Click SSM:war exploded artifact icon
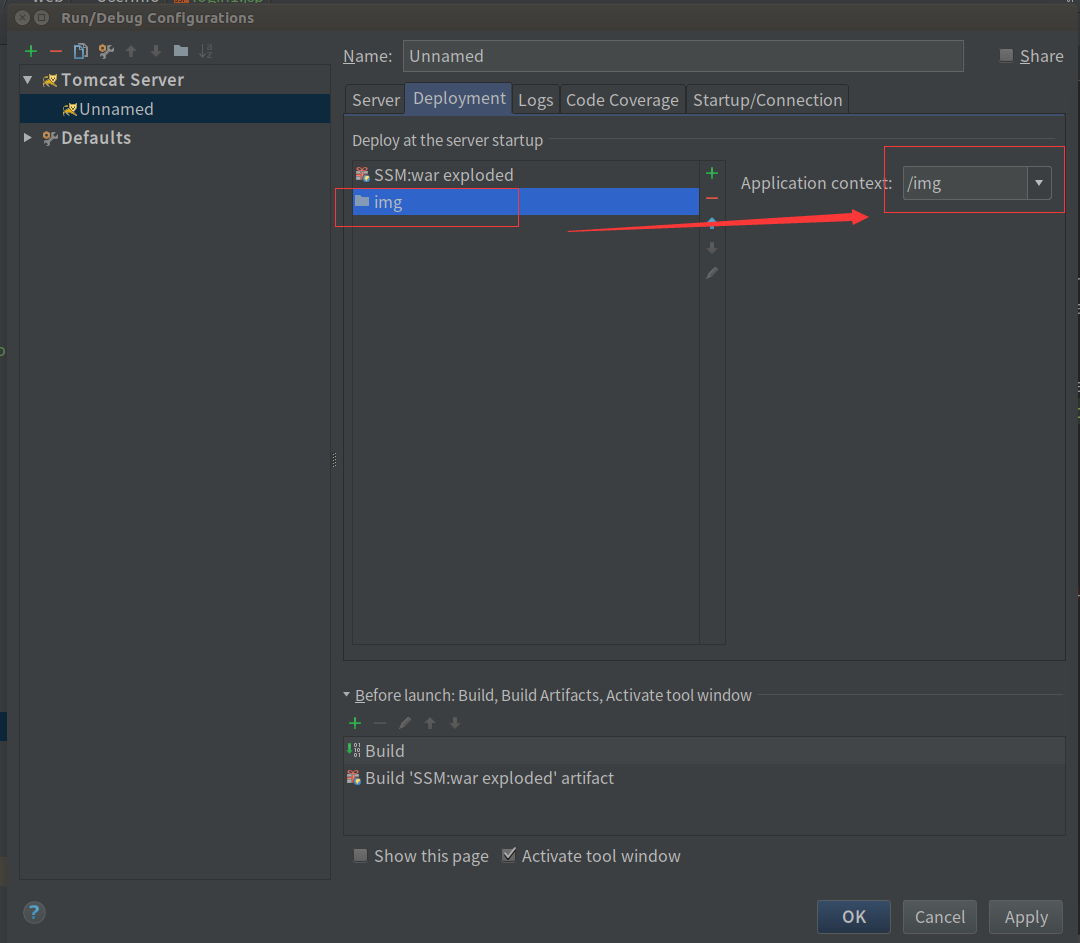Image resolution: width=1080 pixels, height=943 pixels. pos(362,174)
